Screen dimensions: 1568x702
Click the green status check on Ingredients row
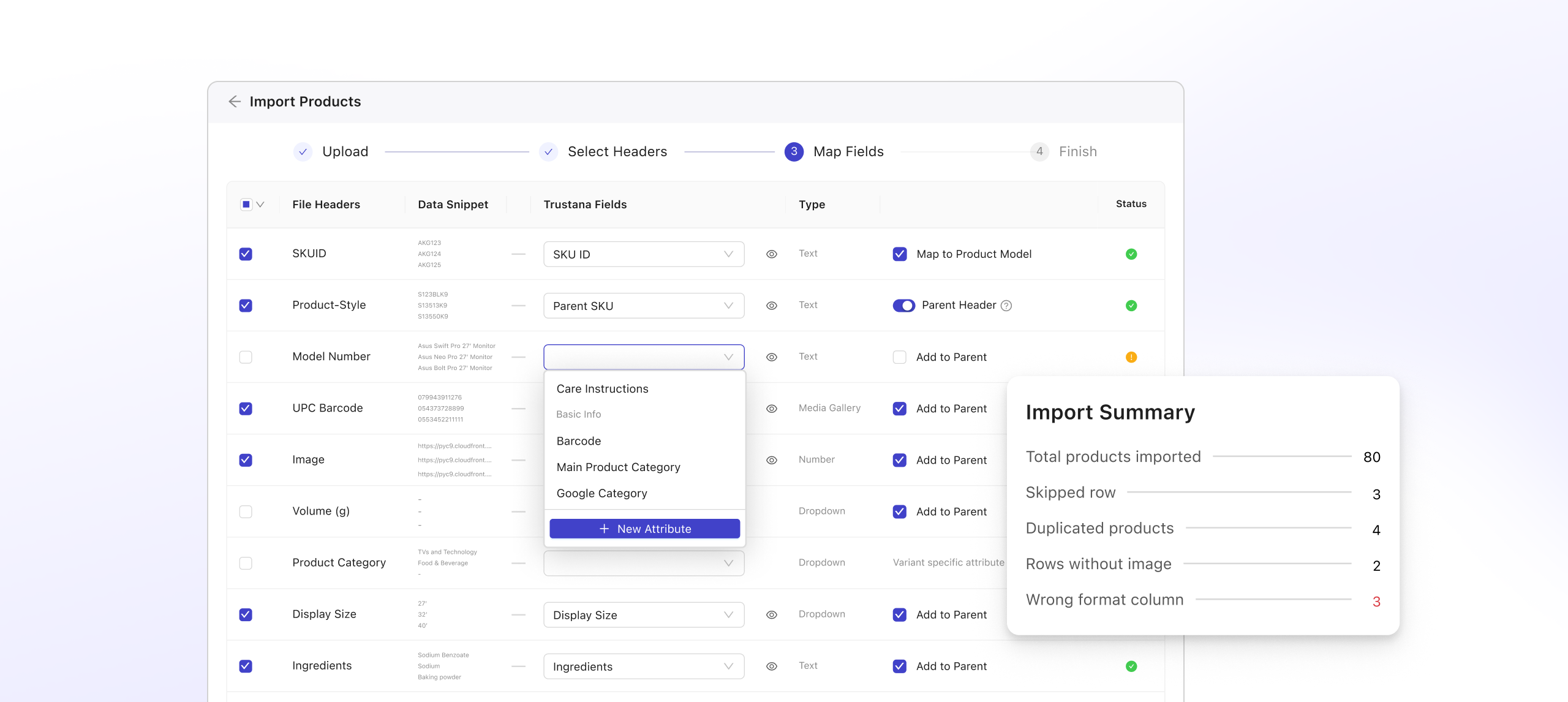1131,666
